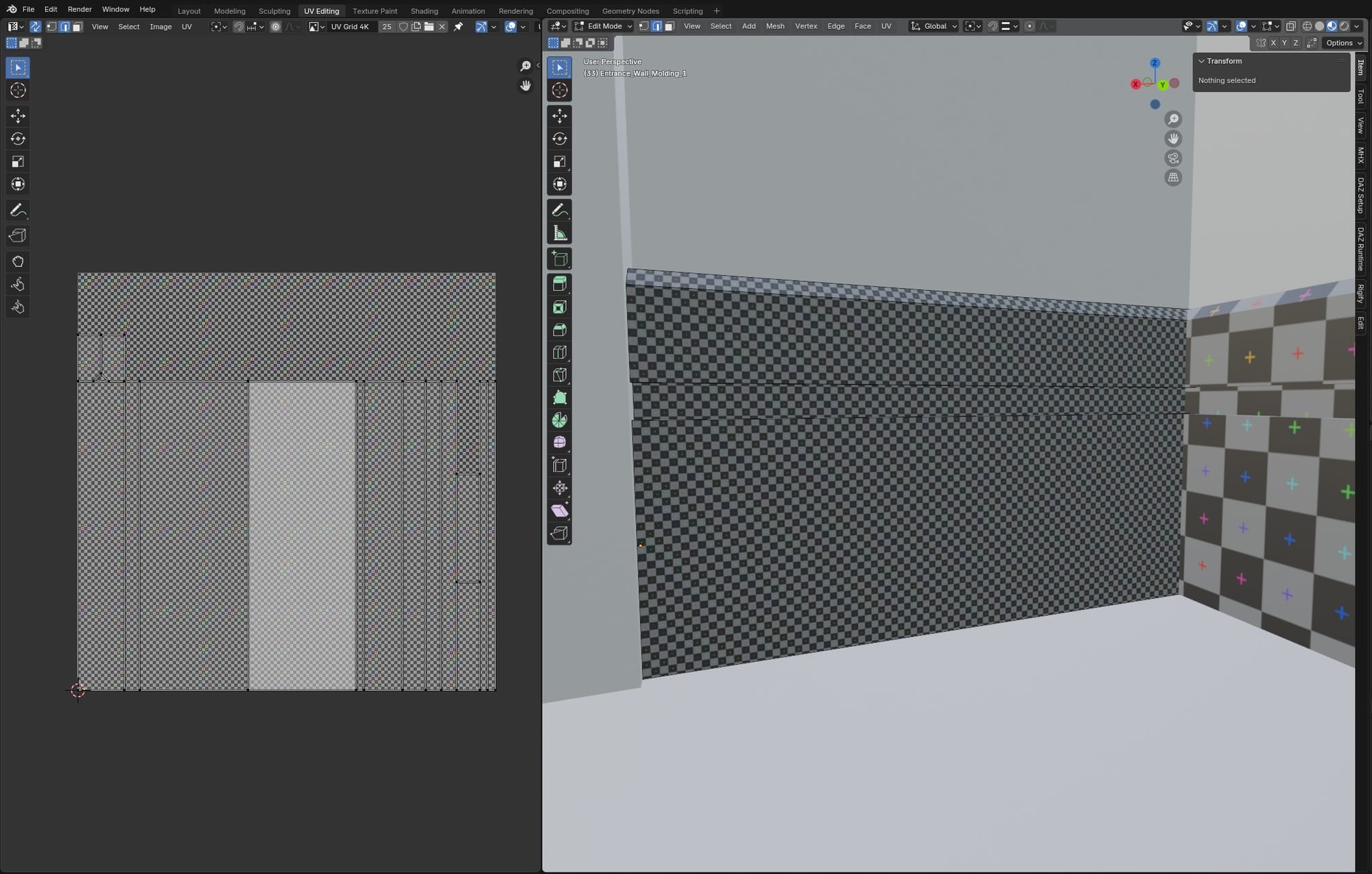Pick the Measure tool in viewport

tap(560, 233)
